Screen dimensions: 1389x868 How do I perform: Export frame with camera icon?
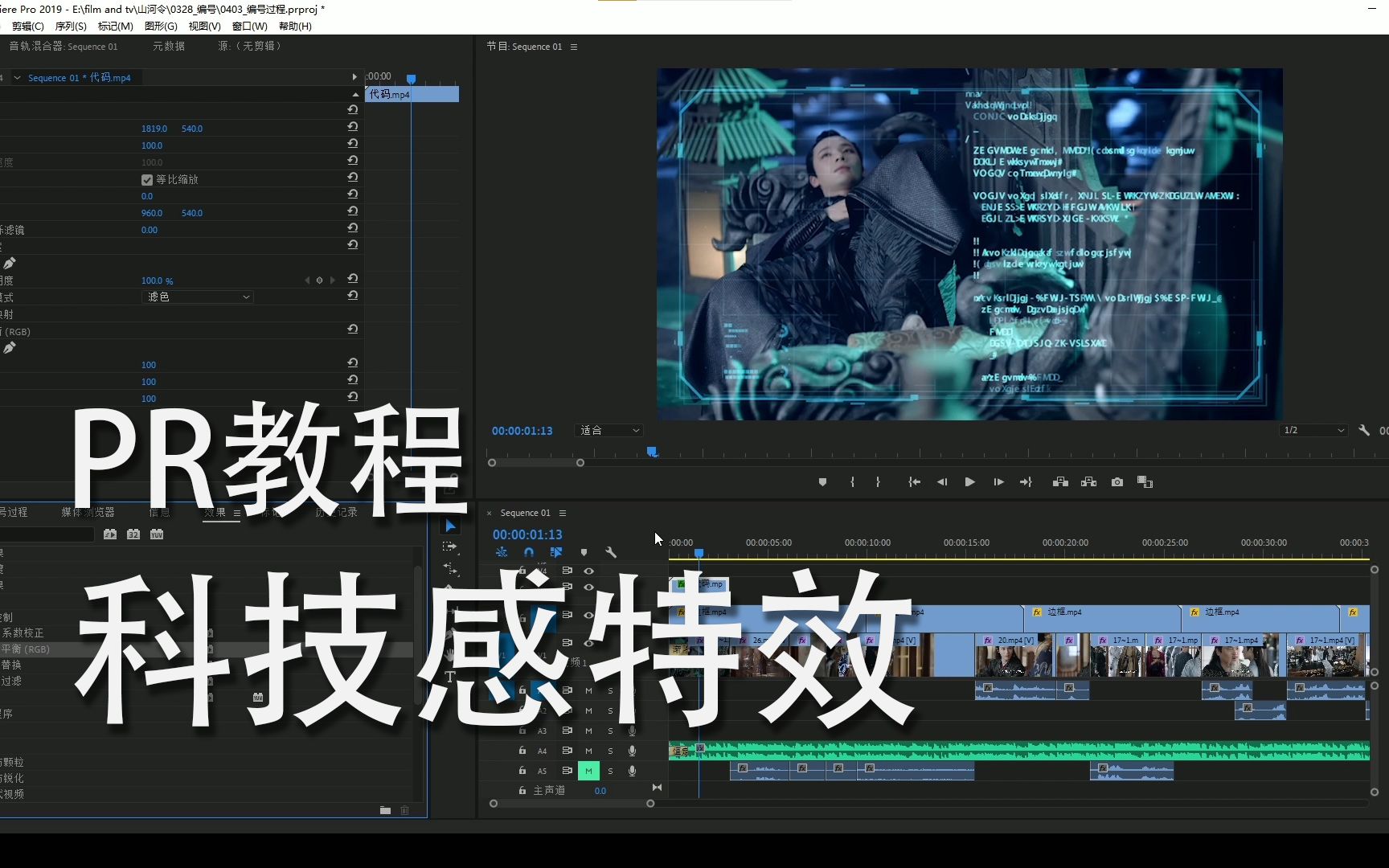click(x=1117, y=482)
